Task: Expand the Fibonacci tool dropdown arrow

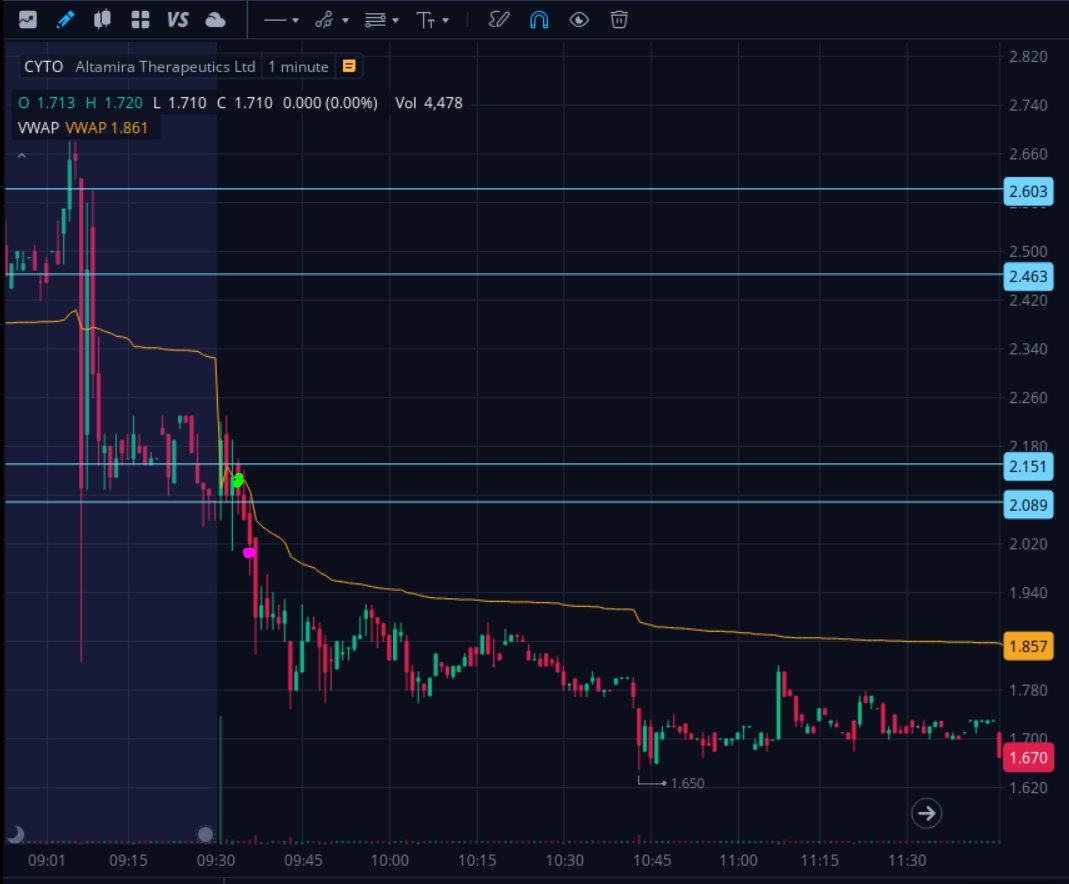Action: (395, 20)
